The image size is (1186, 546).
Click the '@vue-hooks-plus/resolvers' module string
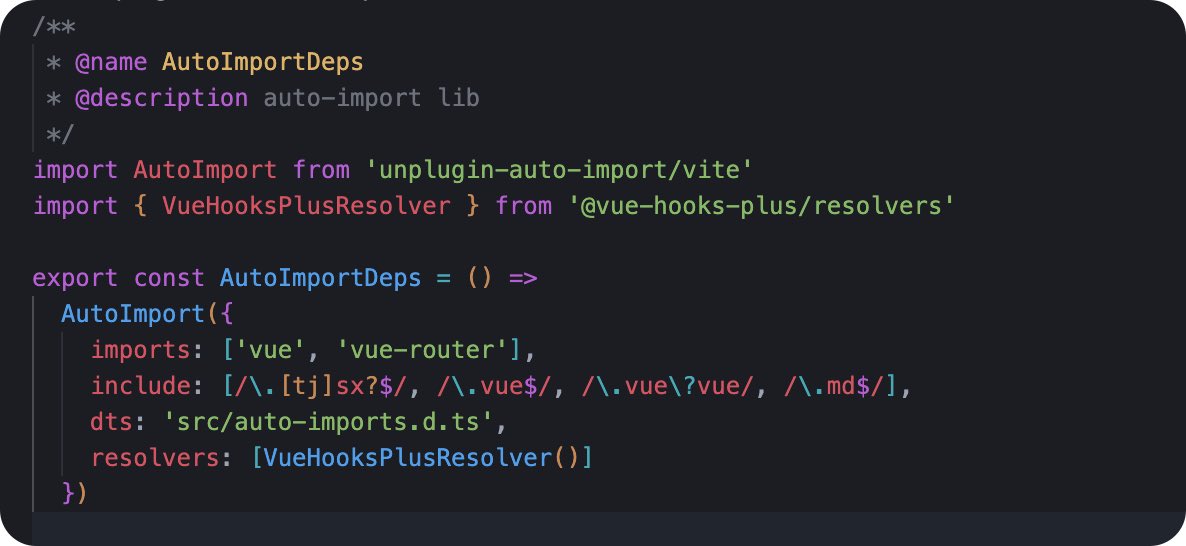761,206
